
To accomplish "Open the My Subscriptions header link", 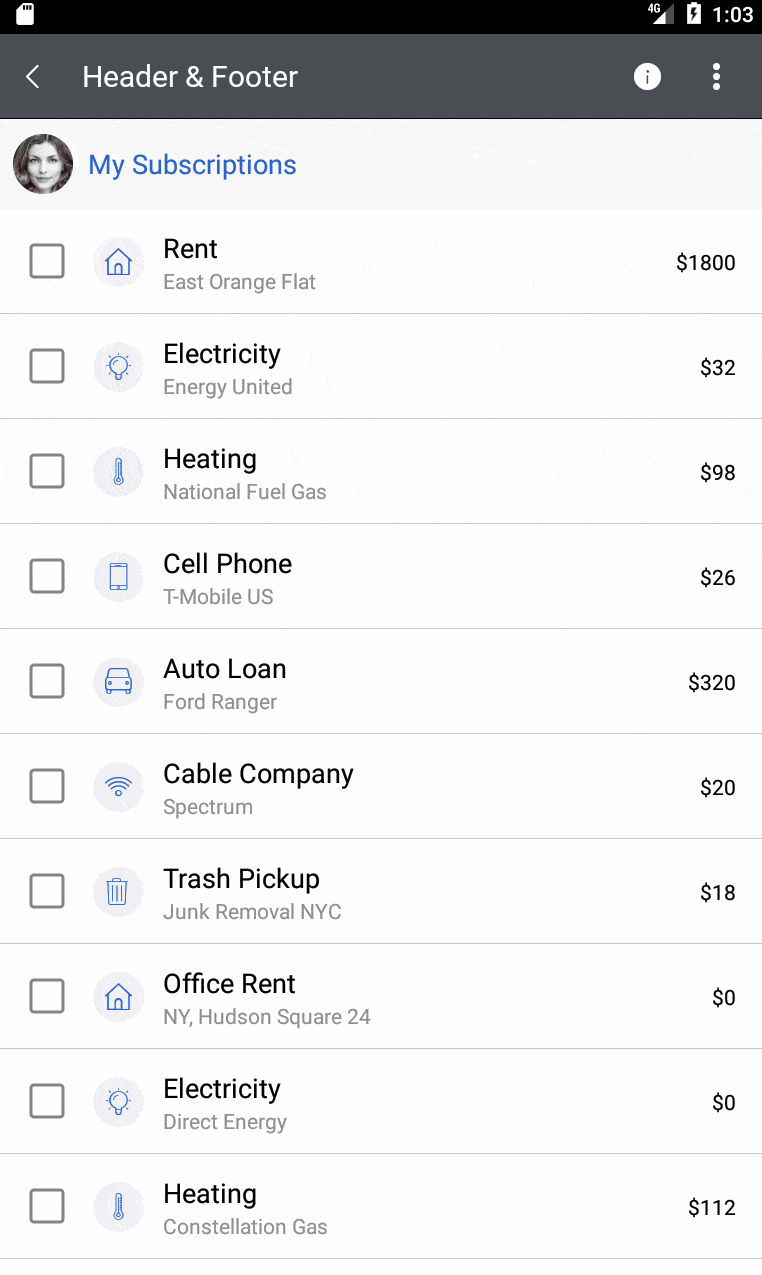I will coord(193,165).
